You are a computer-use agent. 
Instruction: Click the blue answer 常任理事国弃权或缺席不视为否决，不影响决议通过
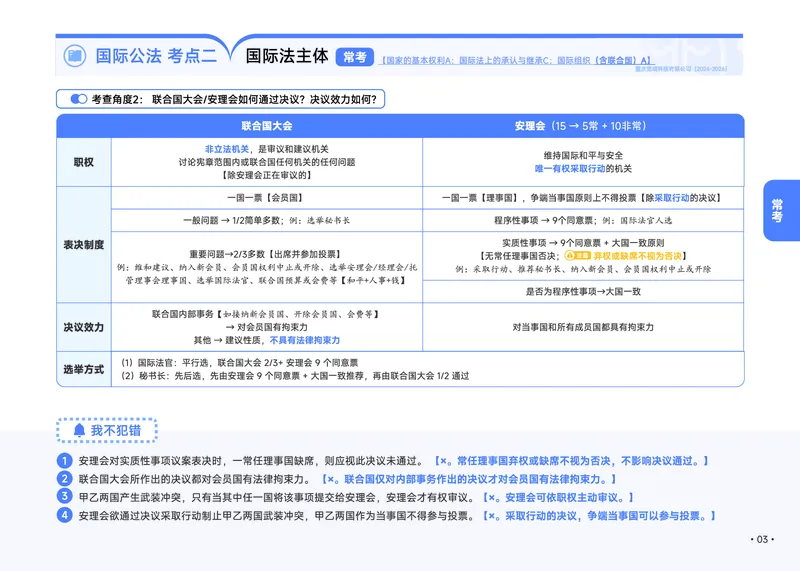pyautogui.click(x=571, y=461)
